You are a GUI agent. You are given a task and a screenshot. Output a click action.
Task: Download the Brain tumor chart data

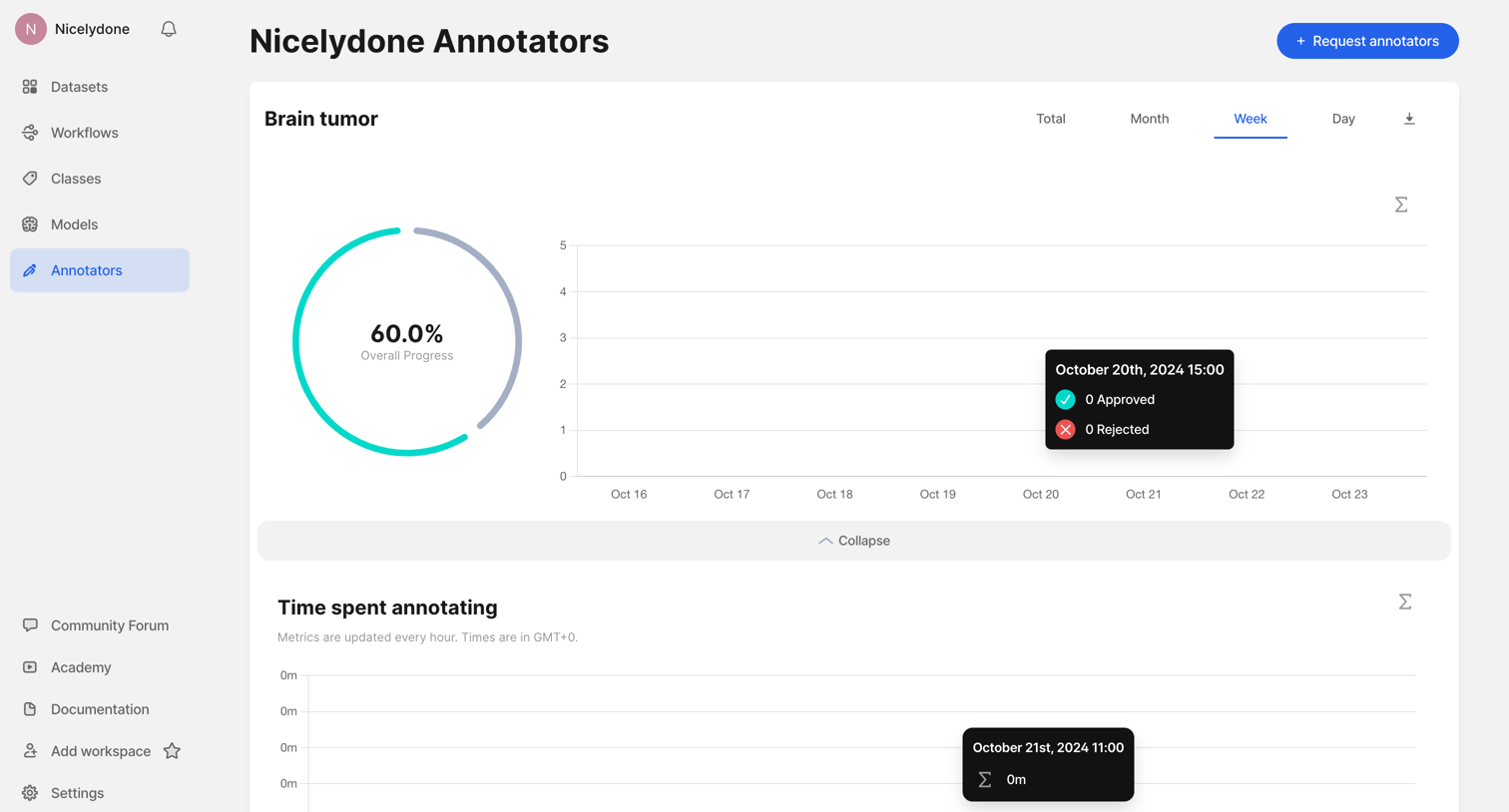coord(1409,119)
